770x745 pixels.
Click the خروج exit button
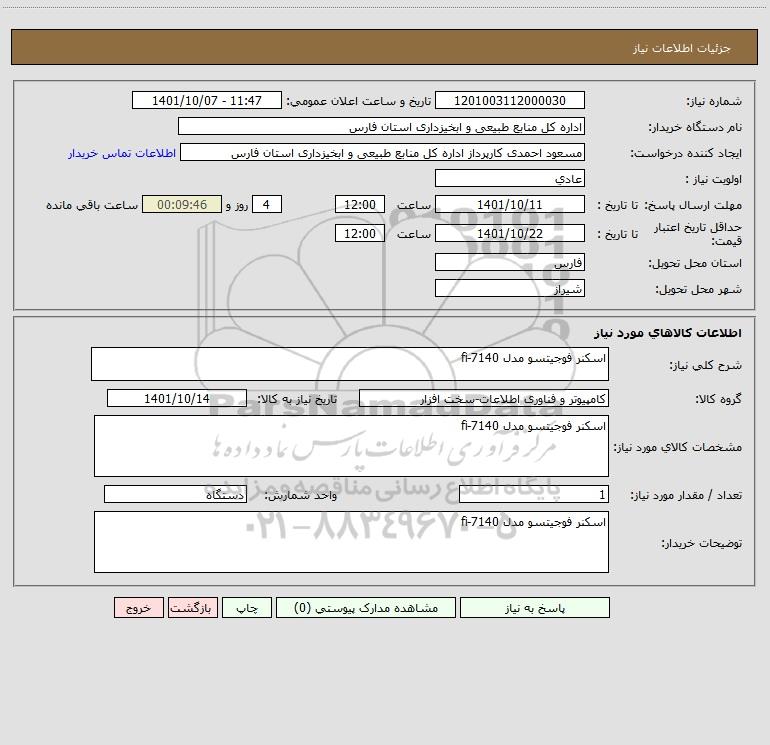pos(138,608)
